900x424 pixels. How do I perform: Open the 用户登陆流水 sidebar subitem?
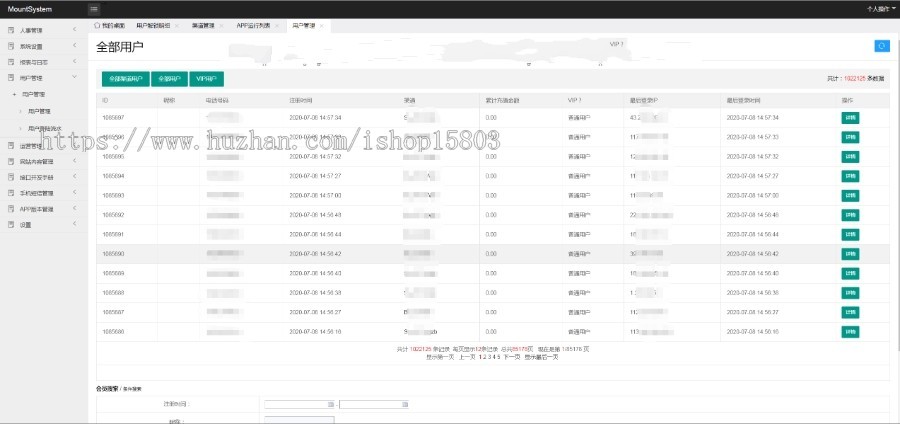pyautogui.click(x=45, y=129)
